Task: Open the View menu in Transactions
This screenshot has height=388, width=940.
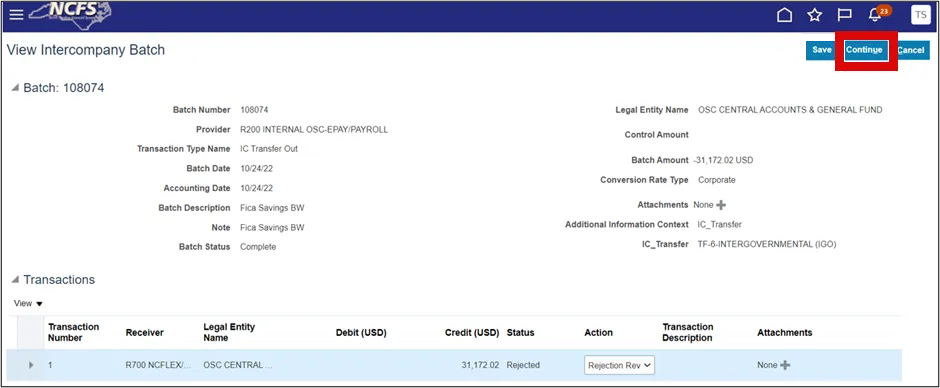Action: coord(28,303)
